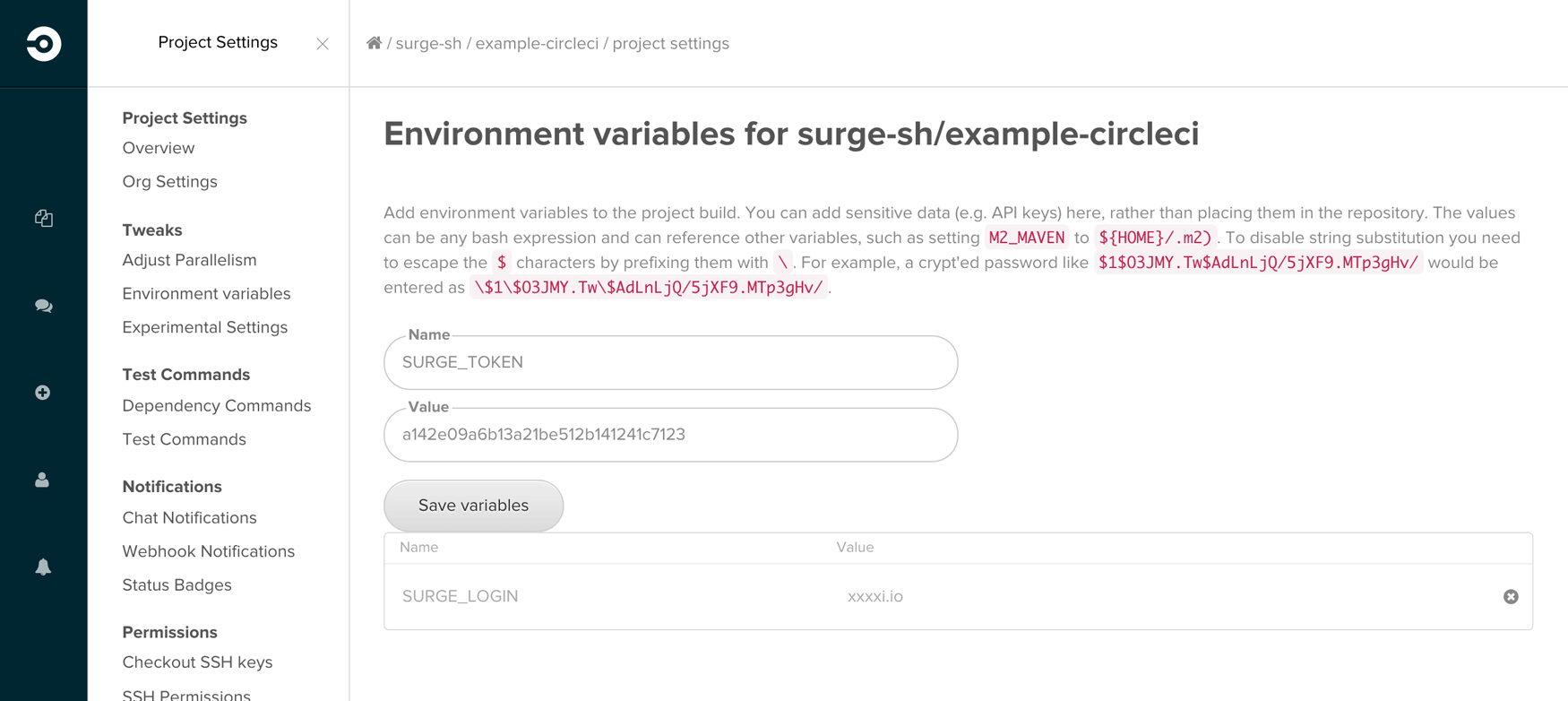The width and height of the screenshot is (1568, 701).
Task: Open Chat Notifications
Action: coord(190,518)
